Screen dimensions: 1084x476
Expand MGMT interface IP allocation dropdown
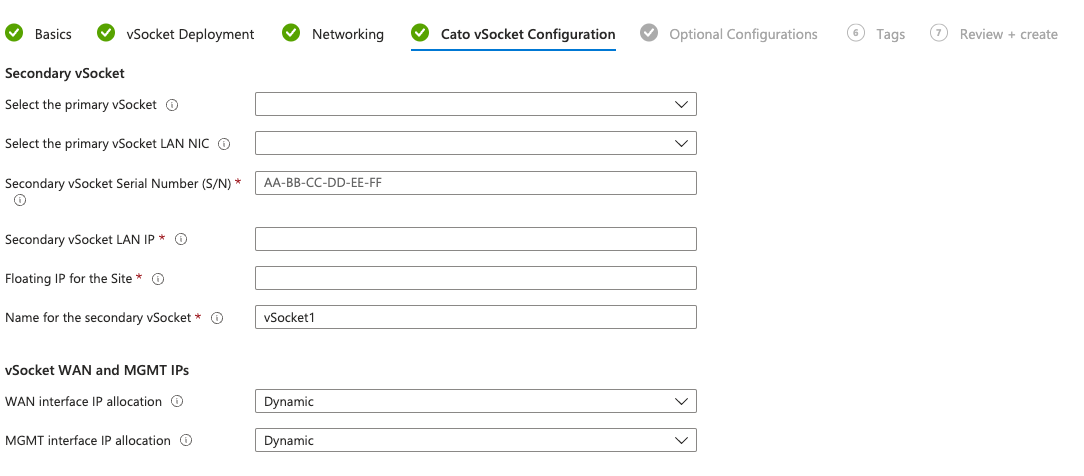pyautogui.click(x=475, y=441)
